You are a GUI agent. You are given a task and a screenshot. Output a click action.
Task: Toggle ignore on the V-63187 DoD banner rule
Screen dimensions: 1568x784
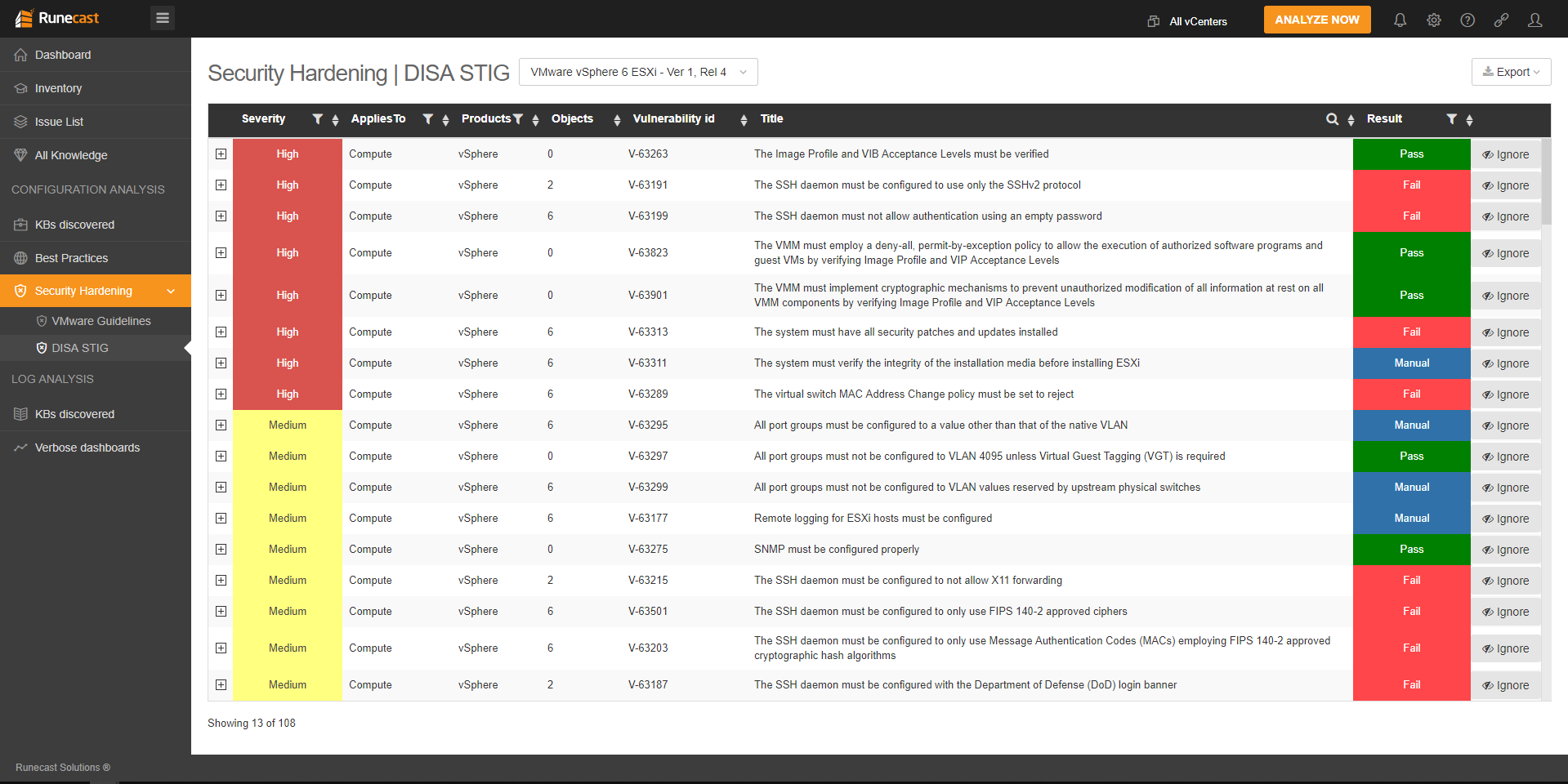[1506, 684]
